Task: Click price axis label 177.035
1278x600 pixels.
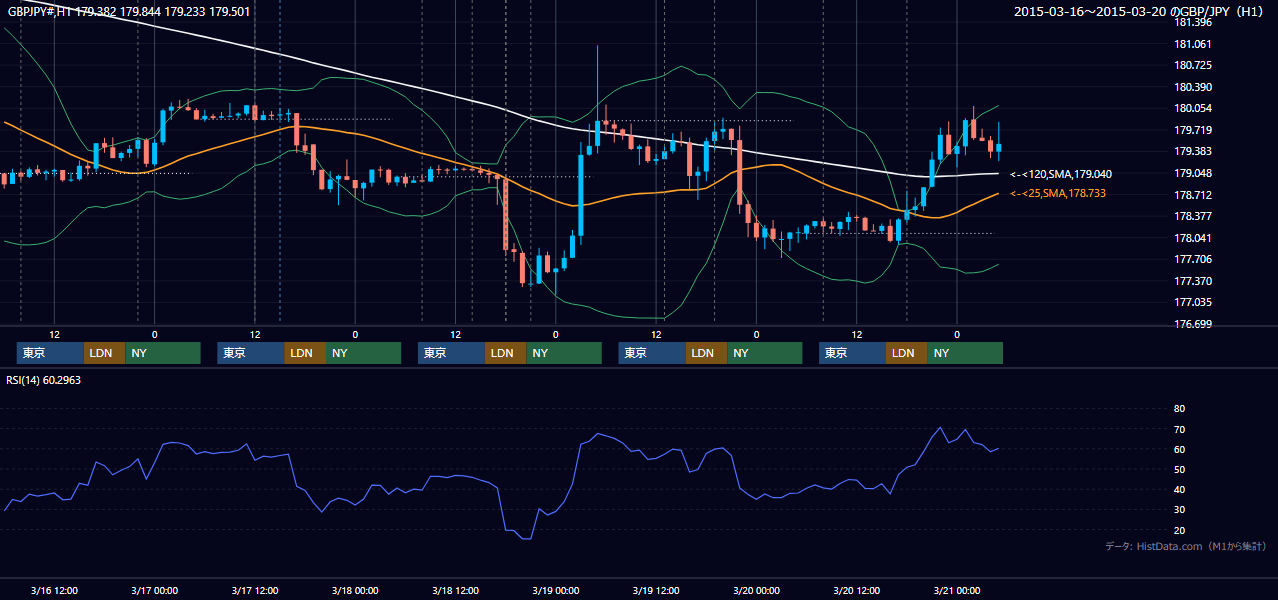Action: [1192, 302]
